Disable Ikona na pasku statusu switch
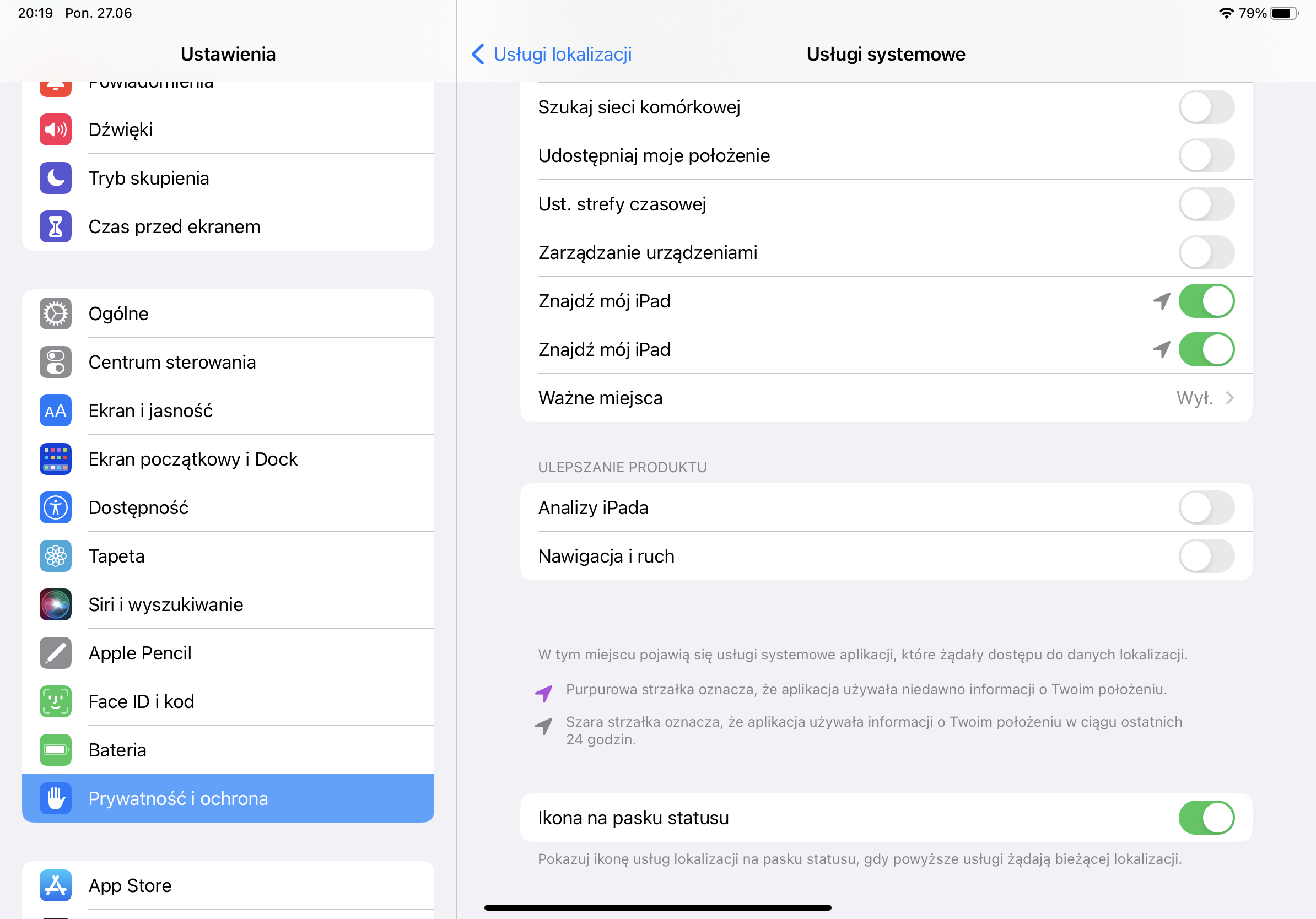 click(x=1206, y=818)
